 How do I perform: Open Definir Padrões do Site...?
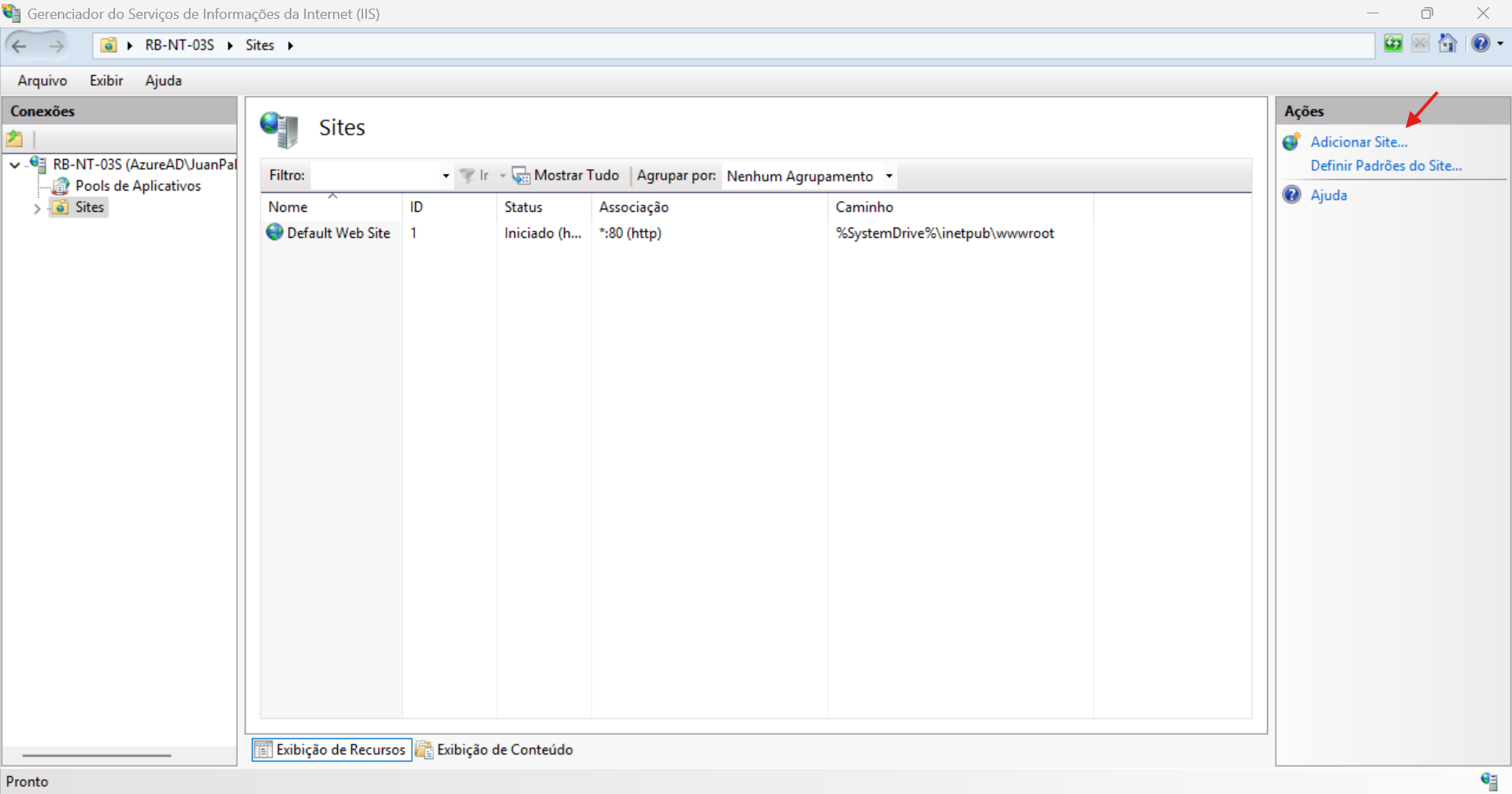coord(1386,165)
